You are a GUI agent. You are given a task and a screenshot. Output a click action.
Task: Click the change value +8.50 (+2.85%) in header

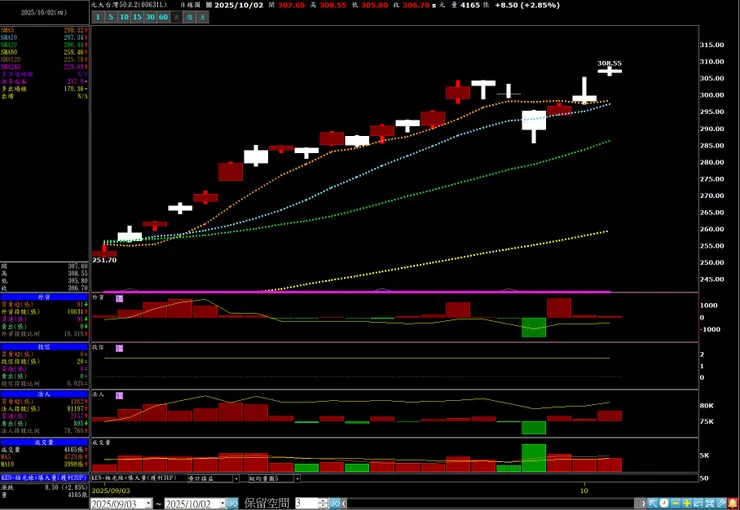(527, 5)
